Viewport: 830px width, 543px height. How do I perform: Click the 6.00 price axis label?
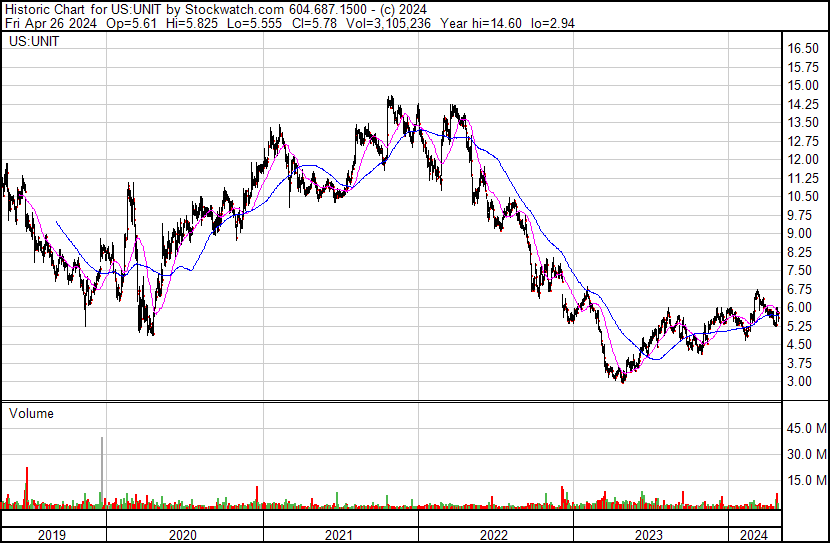[x=799, y=308]
